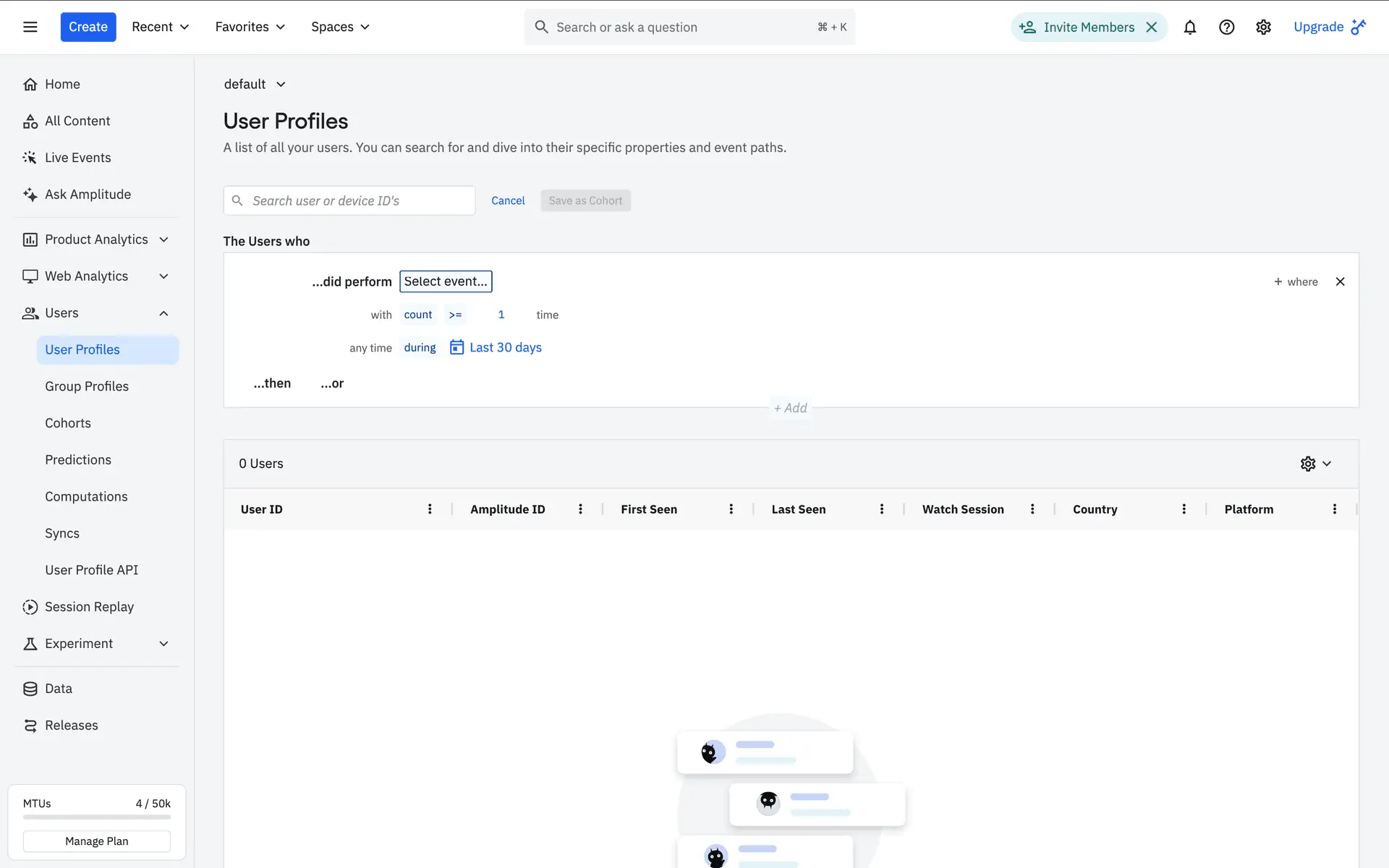Viewport: 1389px width, 868px height.
Task: Open the default project dropdown
Action: click(x=255, y=84)
